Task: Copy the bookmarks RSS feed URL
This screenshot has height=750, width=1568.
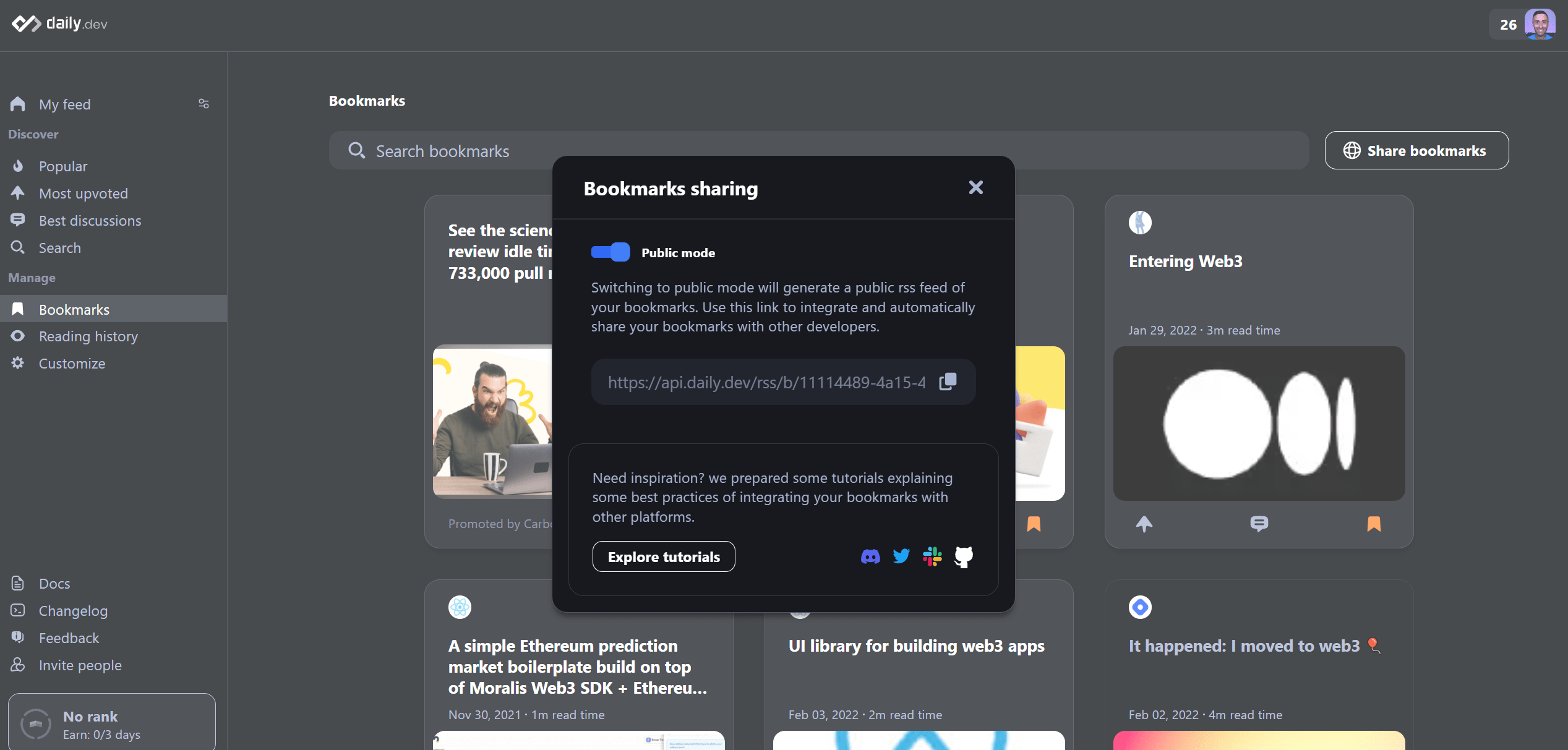Action: pos(947,381)
